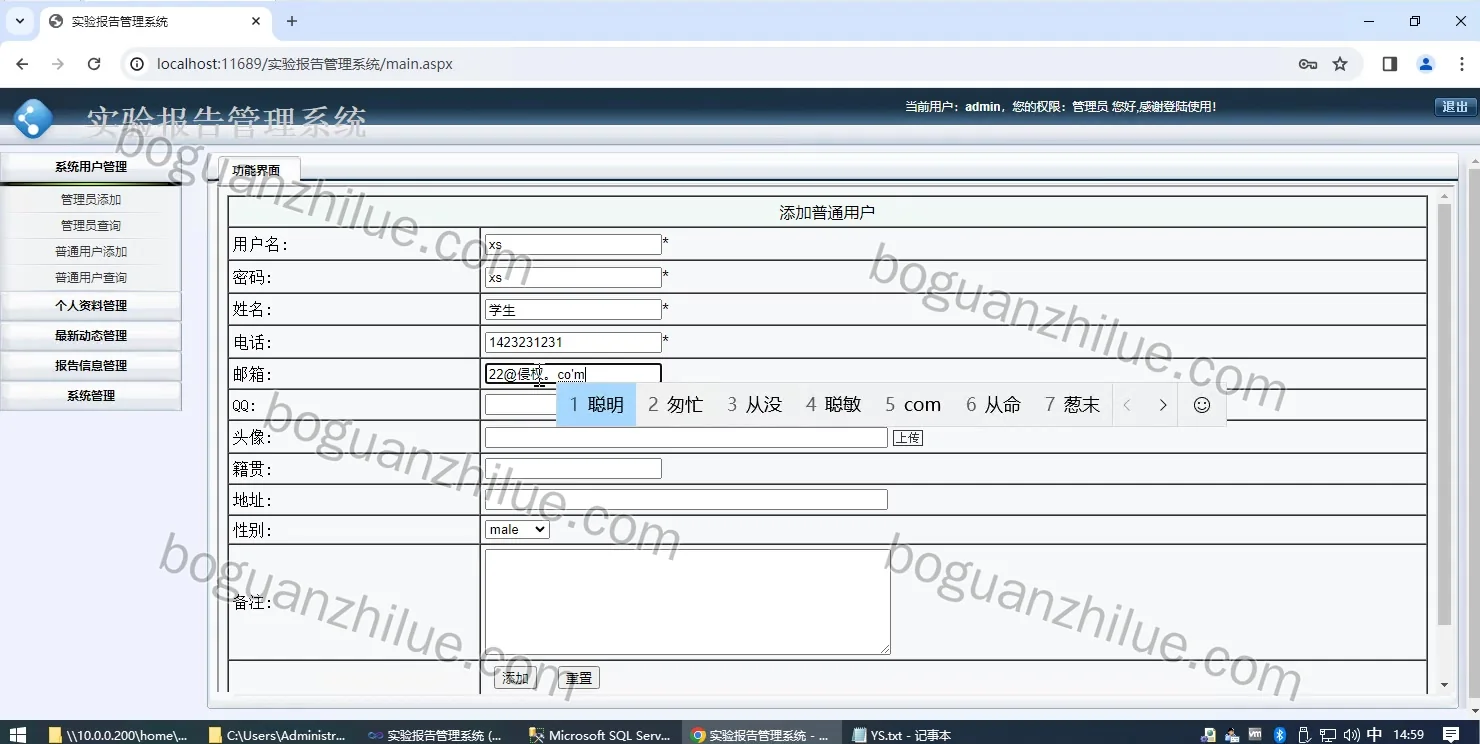Screen dimensions: 1480x744
Task: Open the 普通用户添加 menu item
Action: (91, 251)
